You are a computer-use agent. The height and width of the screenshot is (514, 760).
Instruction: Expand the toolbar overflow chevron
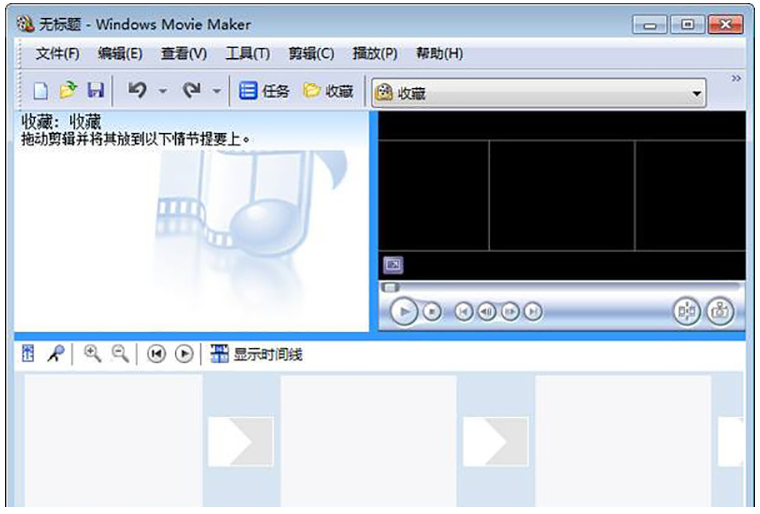(737, 78)
